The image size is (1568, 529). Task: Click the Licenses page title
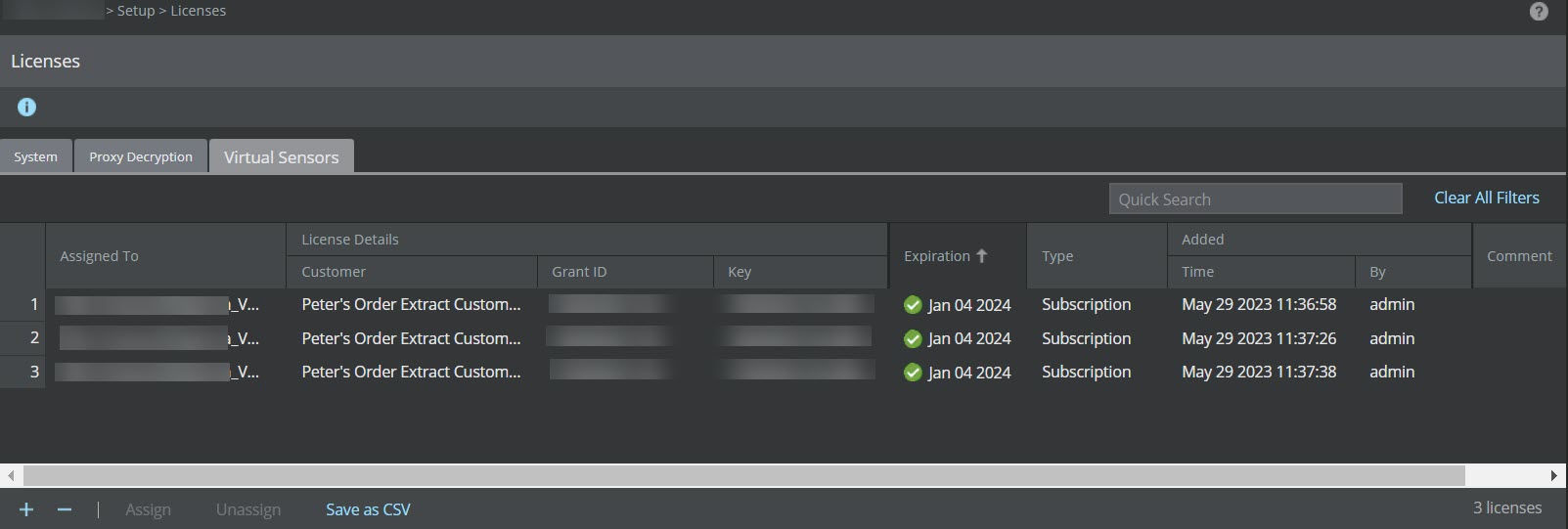tap(45, 61)
